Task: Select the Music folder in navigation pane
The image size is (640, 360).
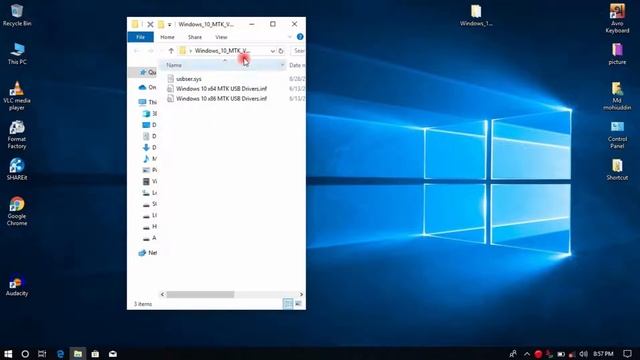Action: coord(149,158)
